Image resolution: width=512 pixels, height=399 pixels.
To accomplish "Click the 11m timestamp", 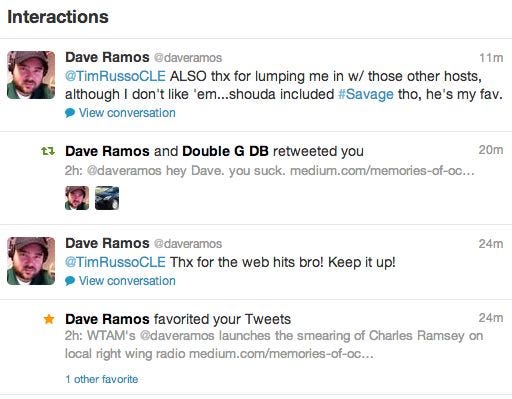I will [x=491, y=58].
